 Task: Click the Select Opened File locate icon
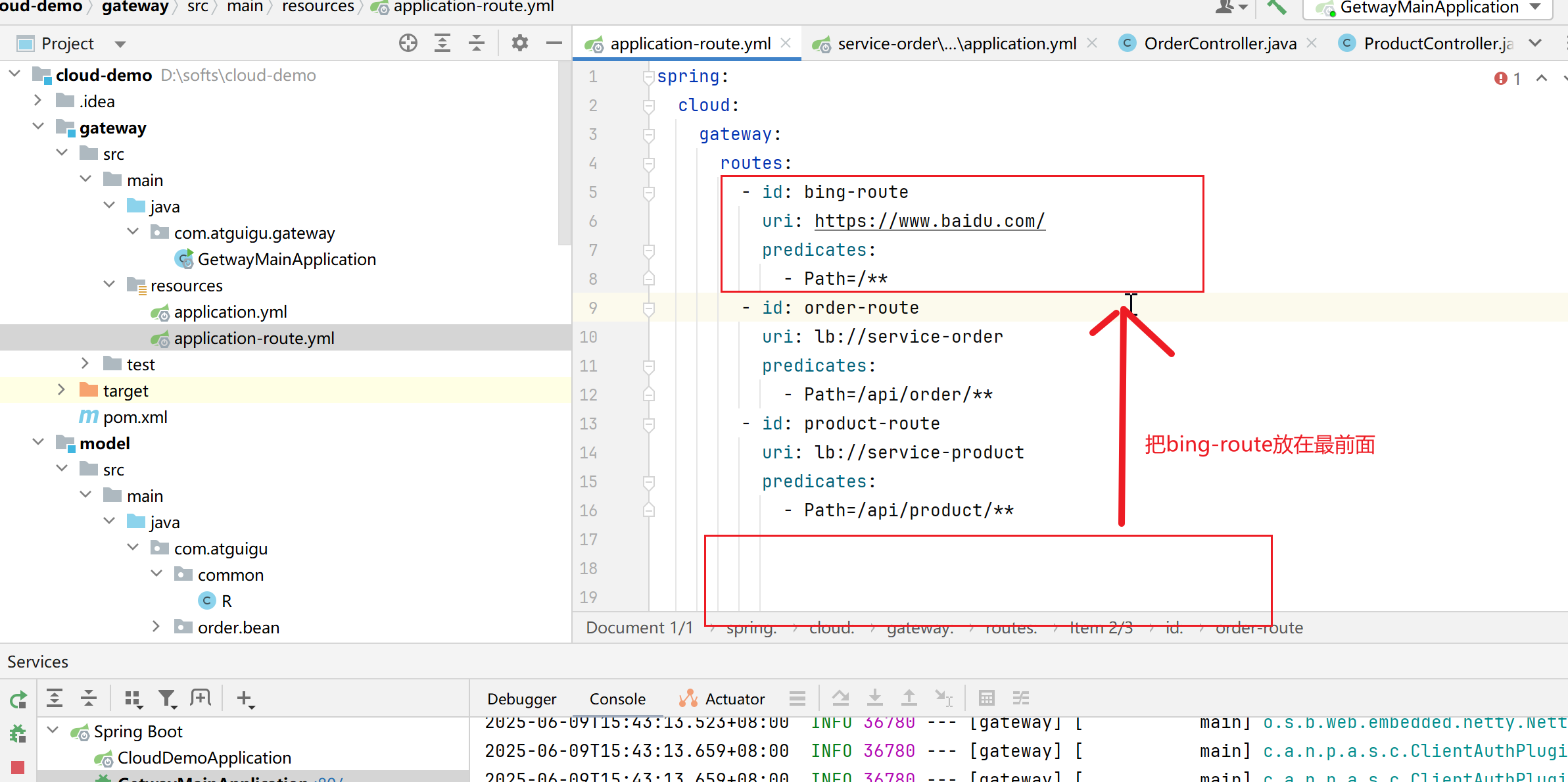(408, 43)
